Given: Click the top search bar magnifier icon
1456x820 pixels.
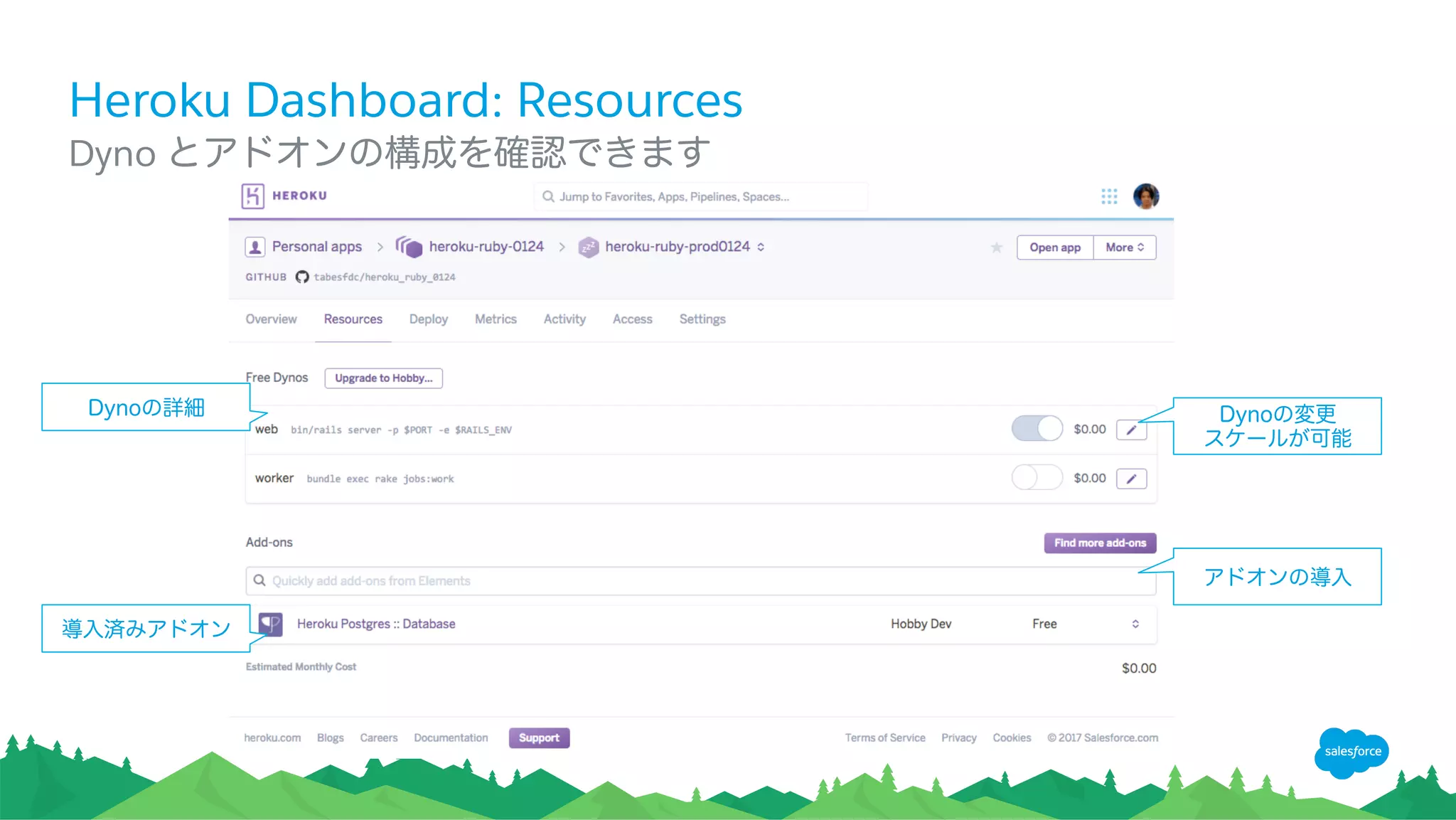Looking at the screenshot, I should click(x=548, y=196).
